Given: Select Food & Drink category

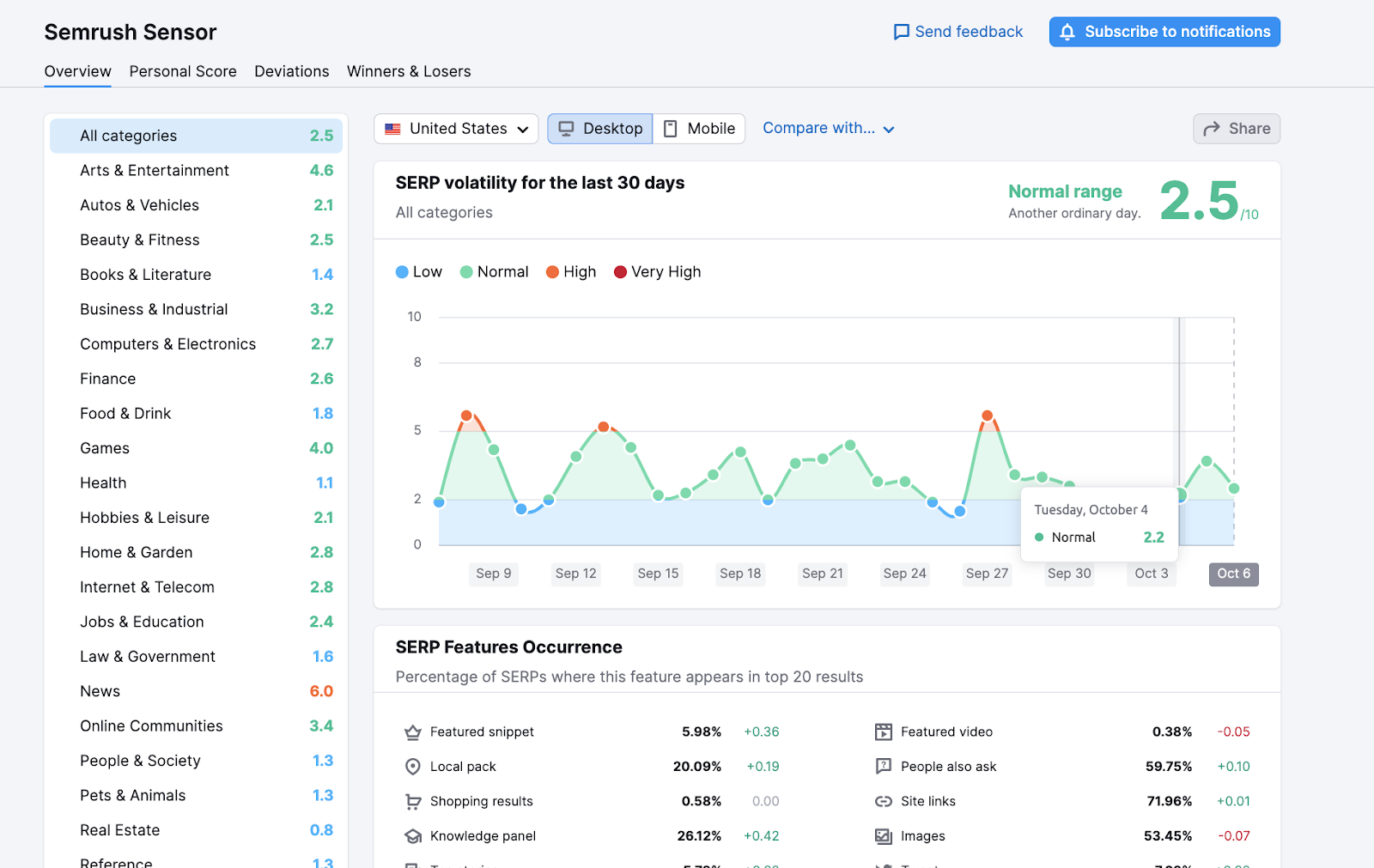Looking at the screenshot, I should tap(197, 414).
